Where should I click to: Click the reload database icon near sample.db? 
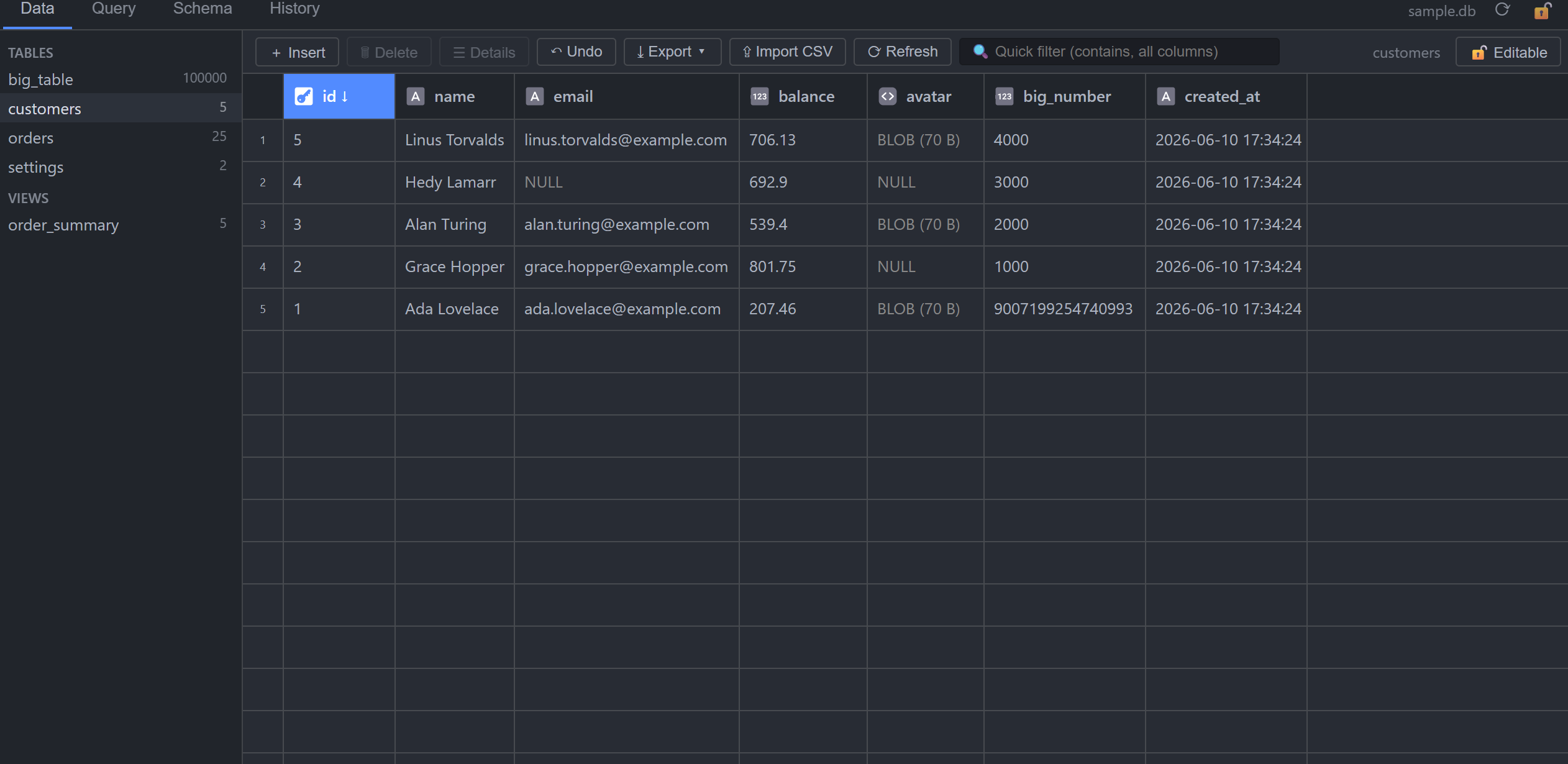point(1502,10)
